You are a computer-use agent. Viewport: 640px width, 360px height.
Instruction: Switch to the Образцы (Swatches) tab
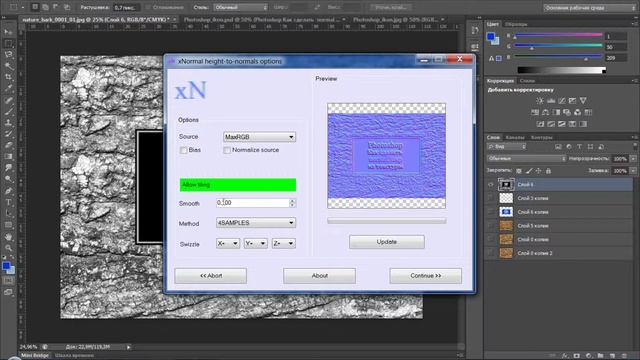pos(516,24)
